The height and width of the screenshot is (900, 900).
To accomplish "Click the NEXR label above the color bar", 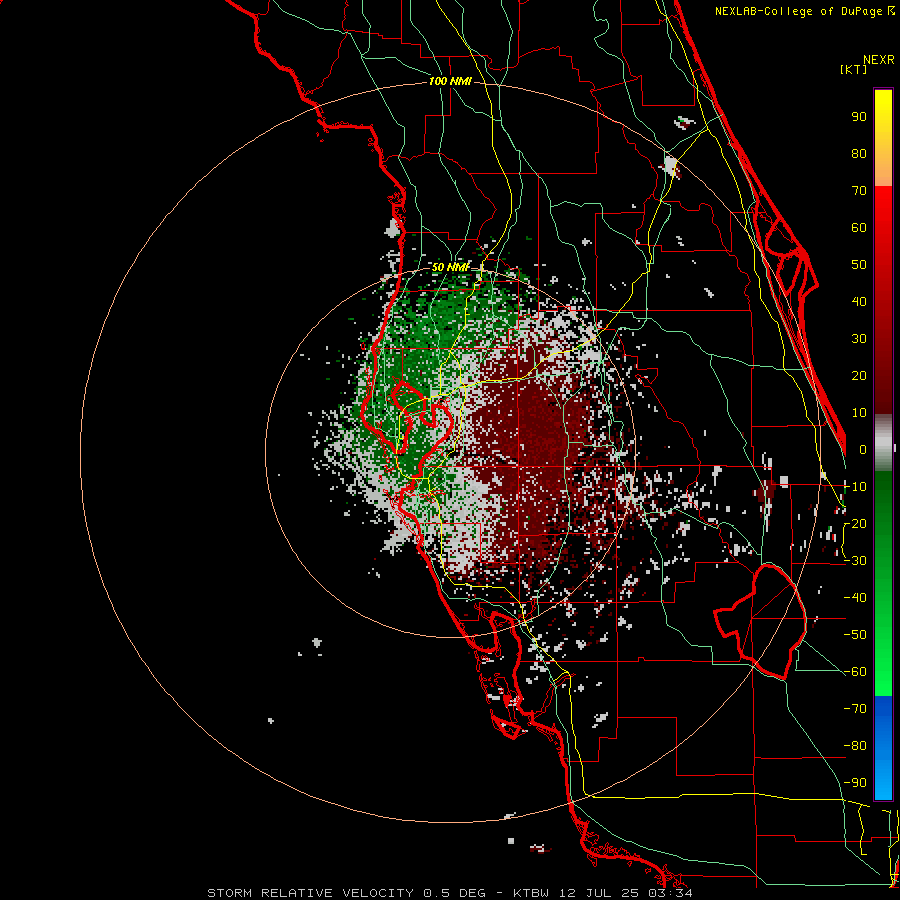I will 879,60.
